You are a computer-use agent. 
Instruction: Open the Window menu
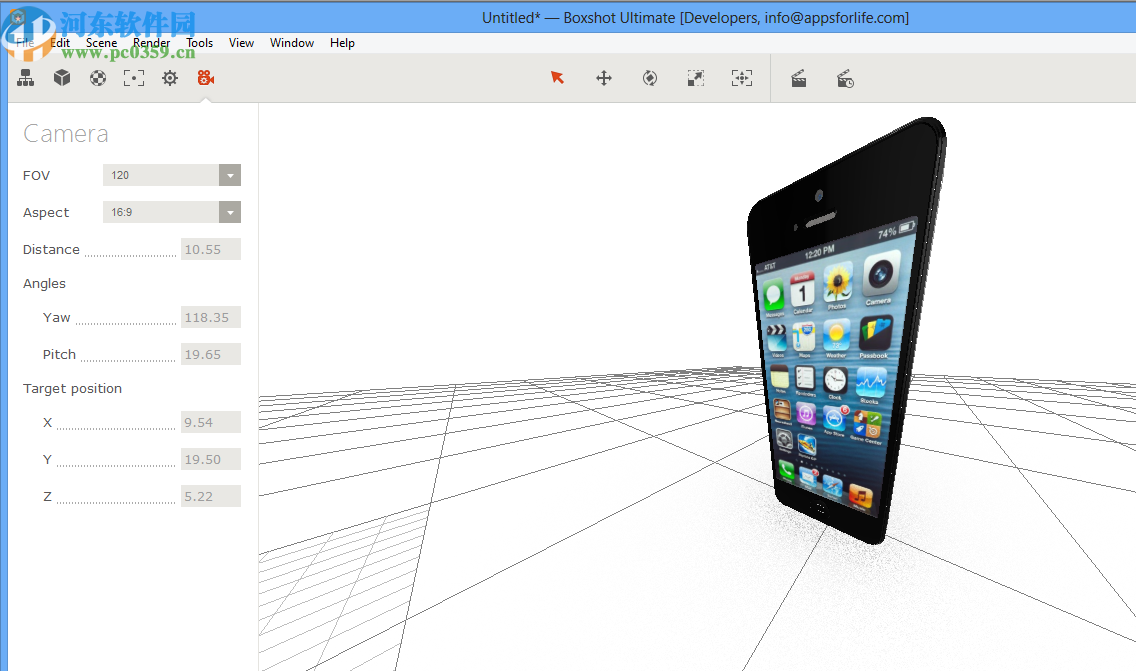[x=292, y=43]
